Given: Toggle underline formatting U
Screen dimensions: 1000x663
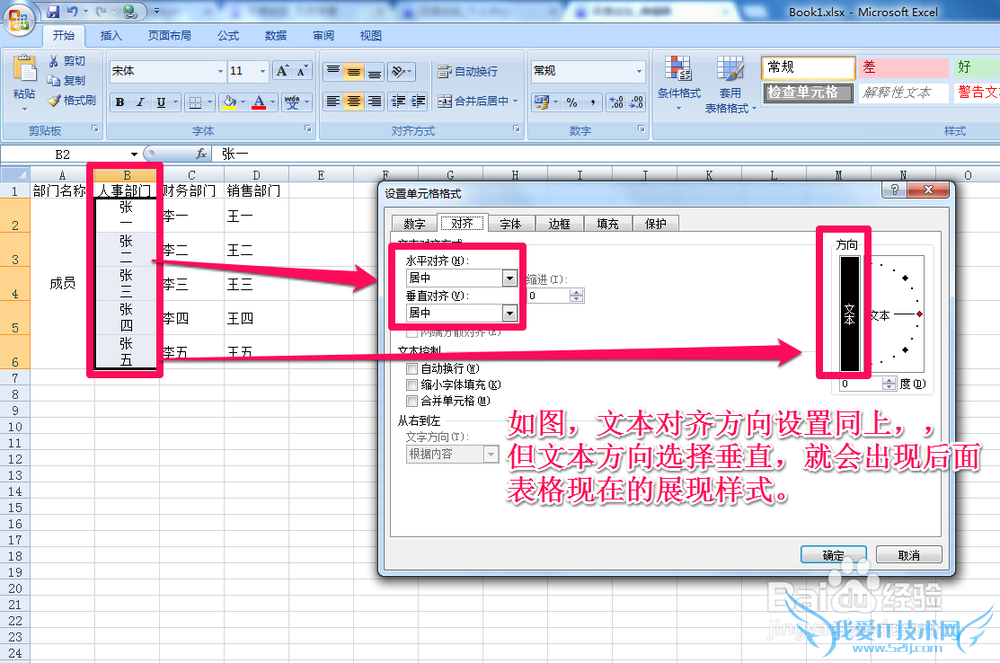Looking at the screenshot, I should 161,102.
